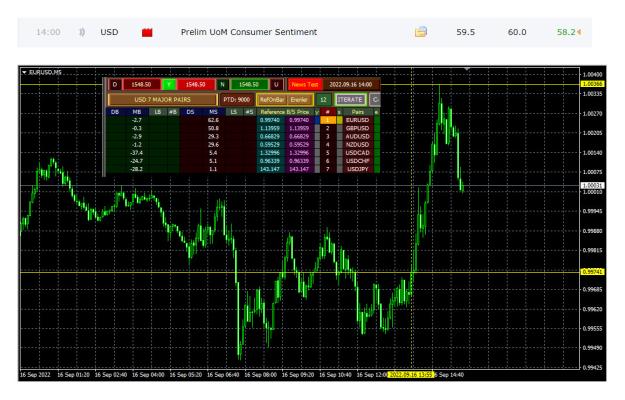The height and width of the screenshot is (400, 625).
Task: Click the Reference B/S Price header
Action: coord(285,112)
